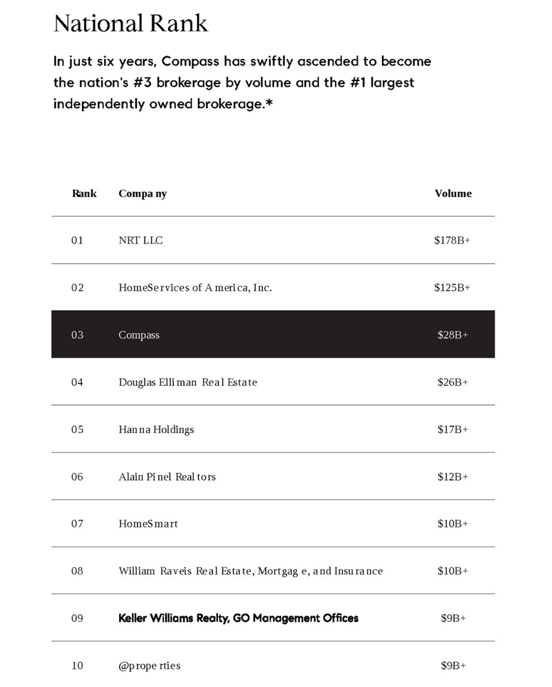Click William Raveis Real Estate entry
The image size is (552, 687).
251,571
